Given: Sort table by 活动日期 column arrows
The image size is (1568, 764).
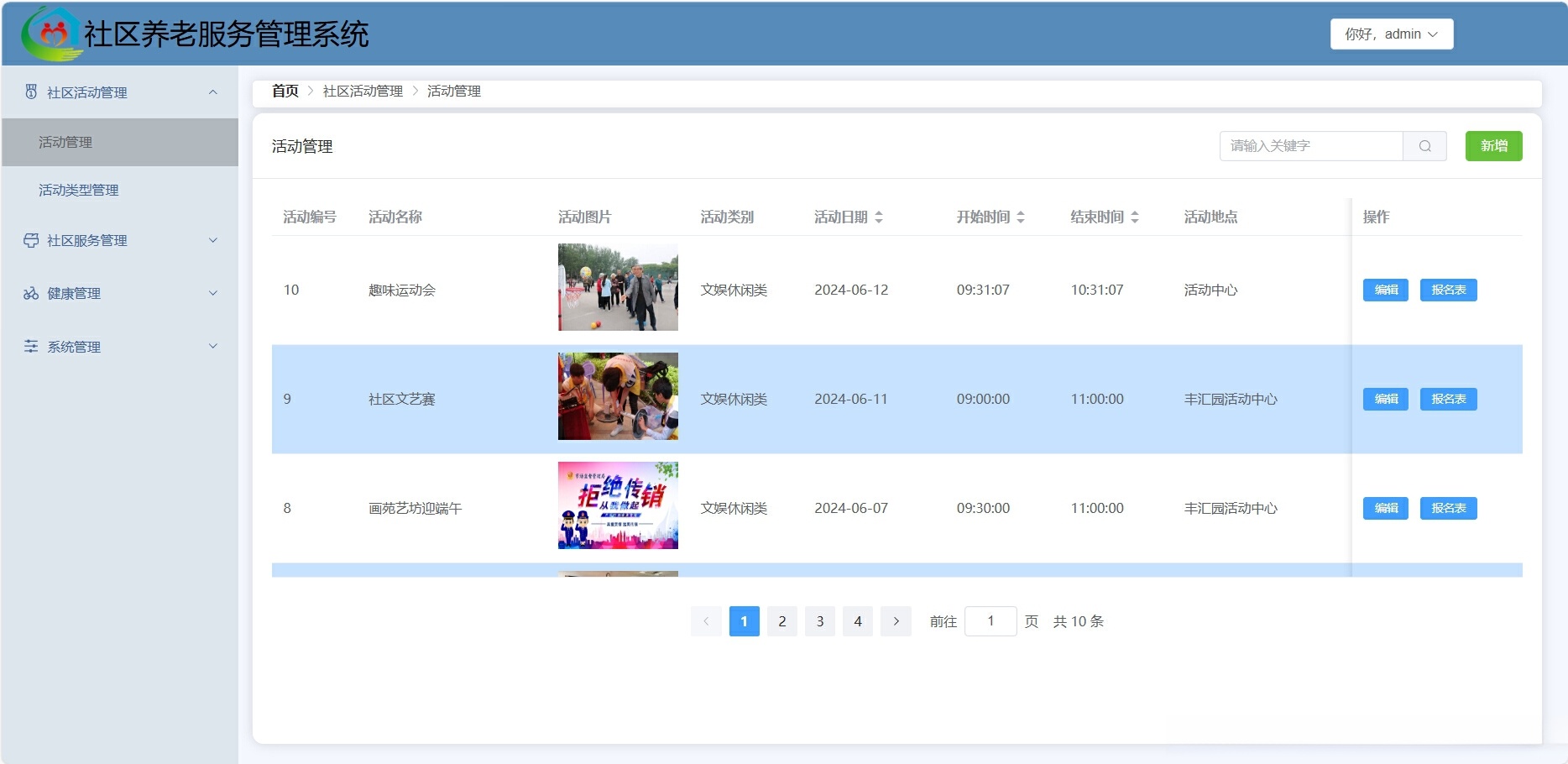Looking at the screenshot, I should [x=878, y=217].
